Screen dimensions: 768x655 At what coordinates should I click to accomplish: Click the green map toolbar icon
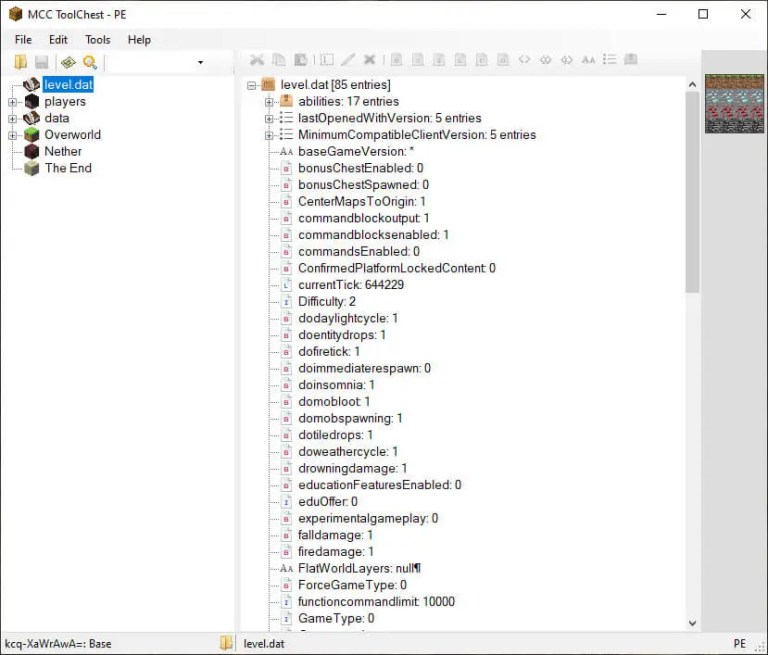[68, 62]
